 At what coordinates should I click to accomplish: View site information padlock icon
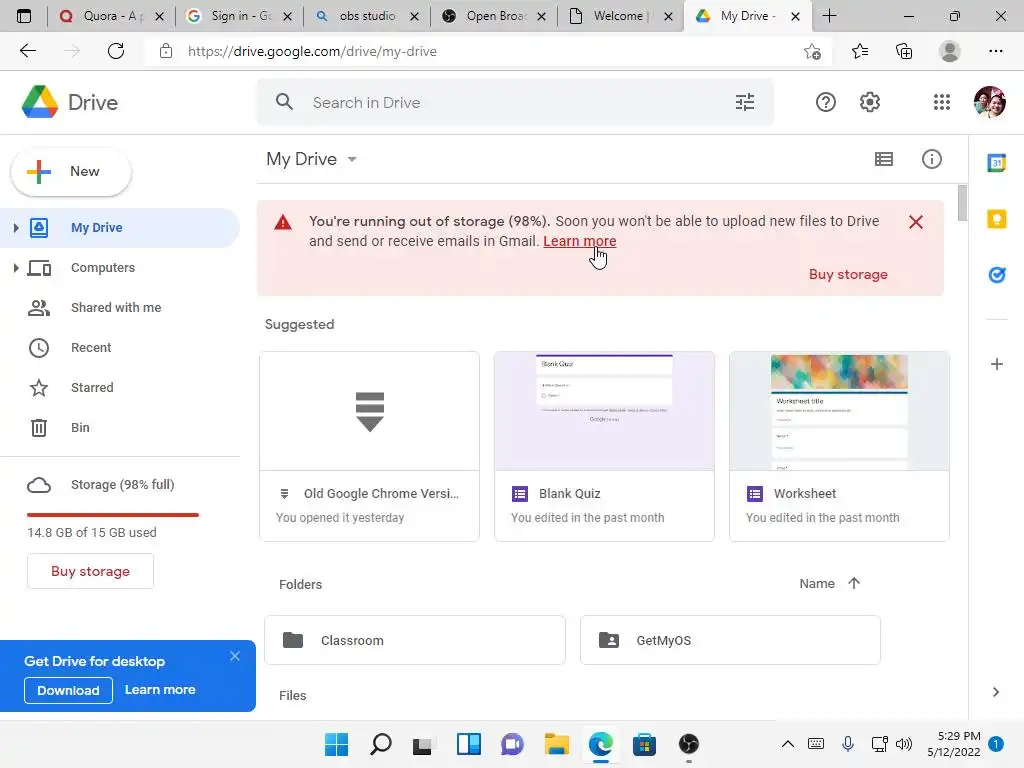pyautogui.click(x=166, y=51)
